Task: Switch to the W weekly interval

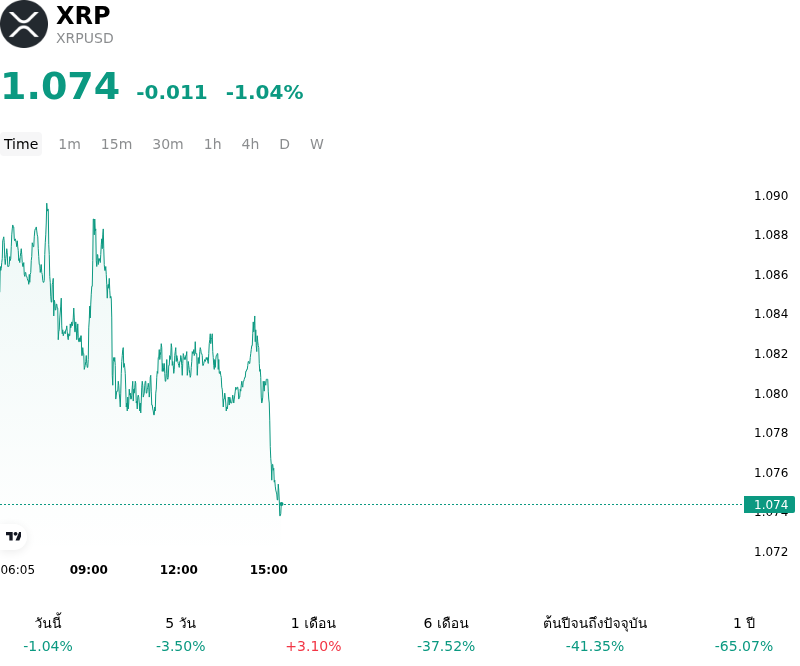Action: [317, 144]
